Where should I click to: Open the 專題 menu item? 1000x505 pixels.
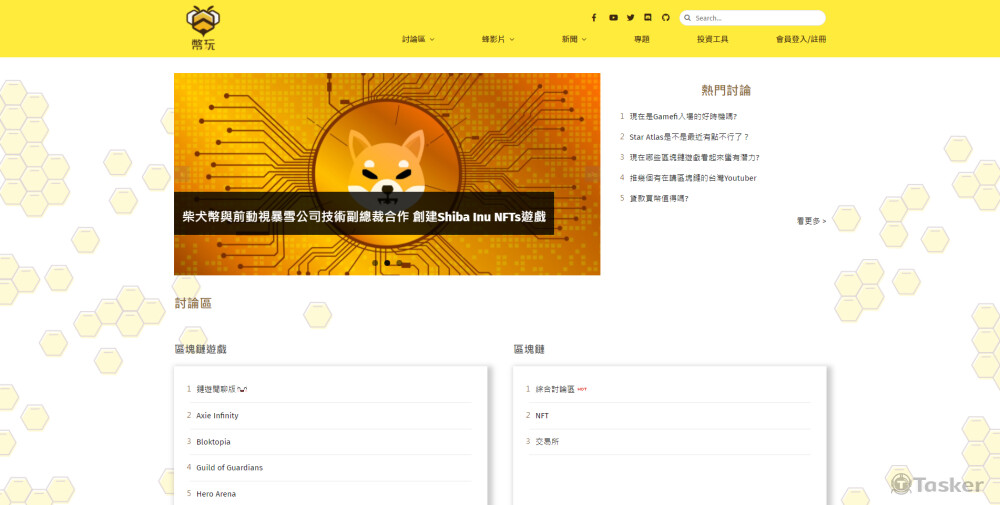[642, 39]
